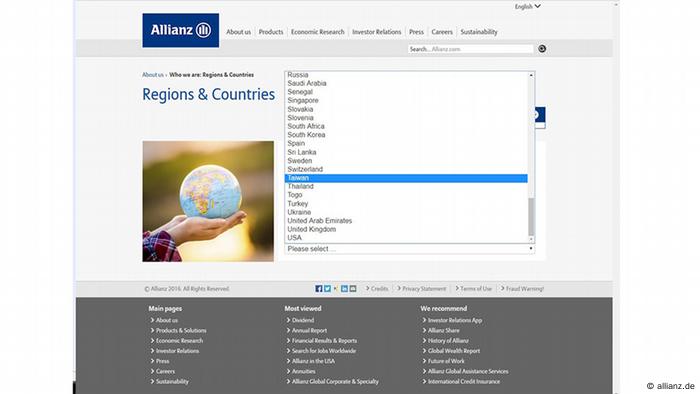Click Annuities footer link
The height and width of the screenshot is (394, 700).
303,372
